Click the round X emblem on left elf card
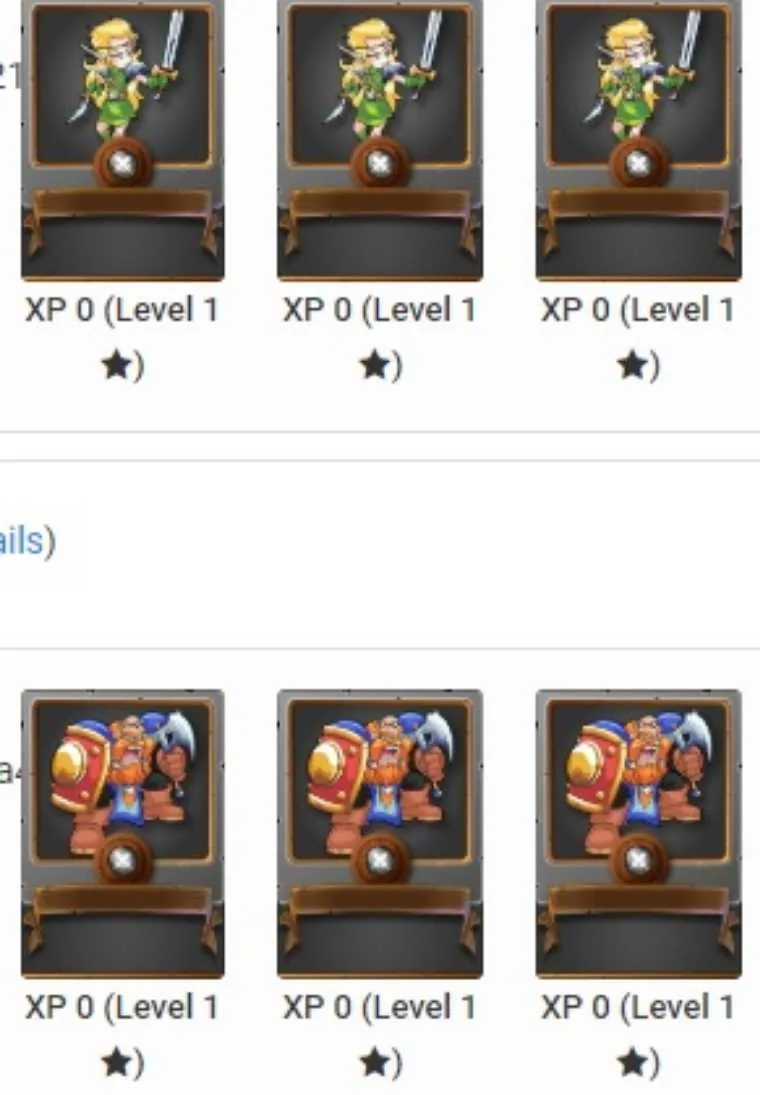Viewport: 760px width, 1095px height. [122, 164]
